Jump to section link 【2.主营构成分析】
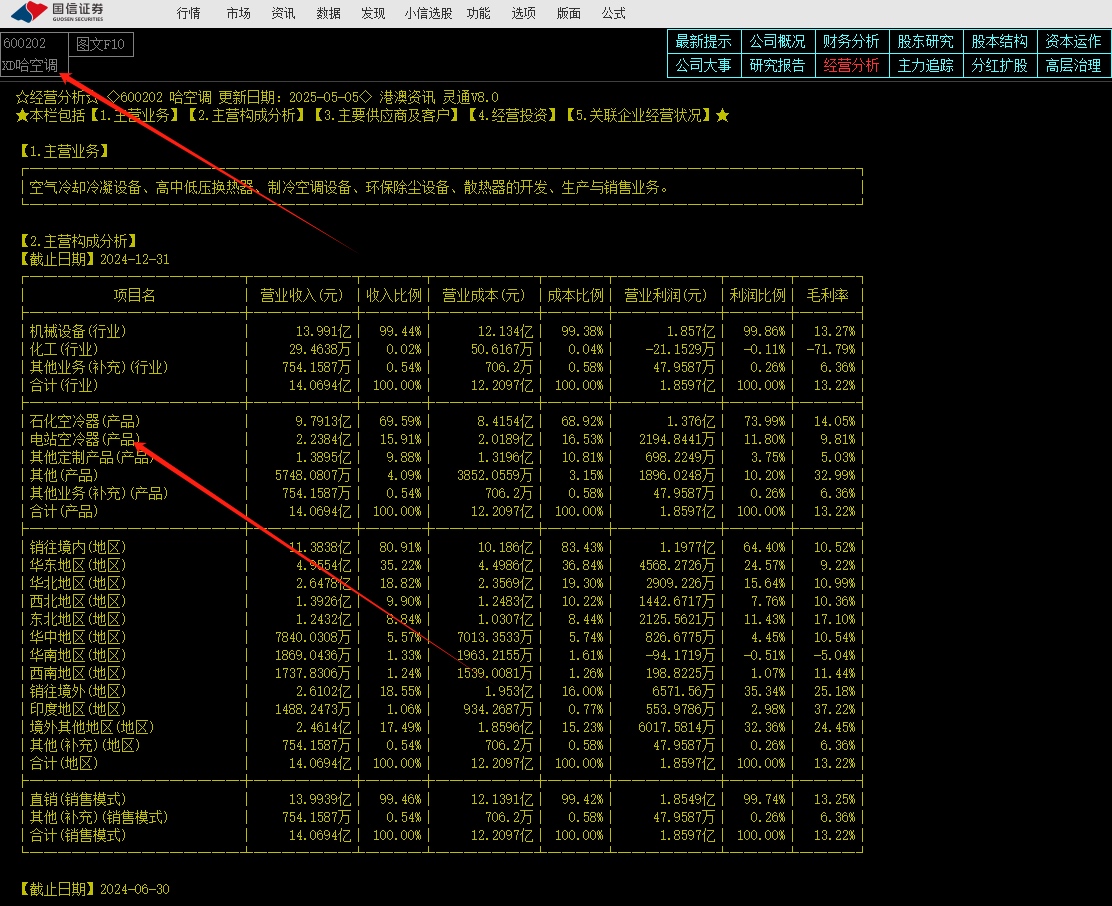This screenshot has height=906, width=1112. point(248,115)
